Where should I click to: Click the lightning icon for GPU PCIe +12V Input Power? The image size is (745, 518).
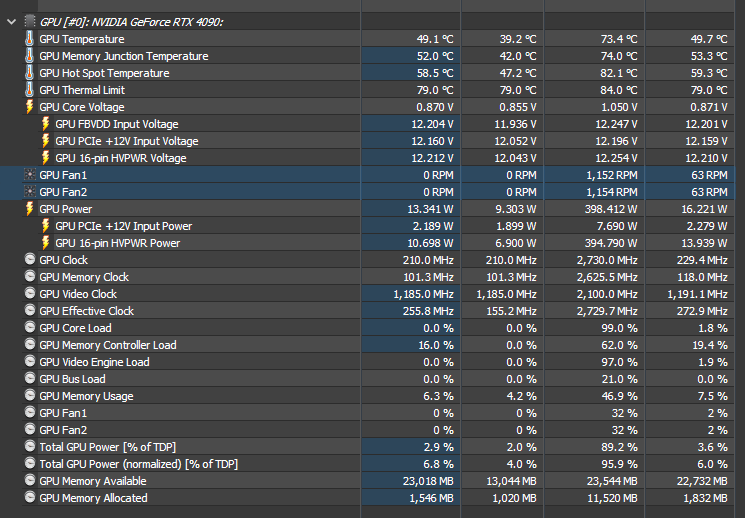tap(46, 226)
